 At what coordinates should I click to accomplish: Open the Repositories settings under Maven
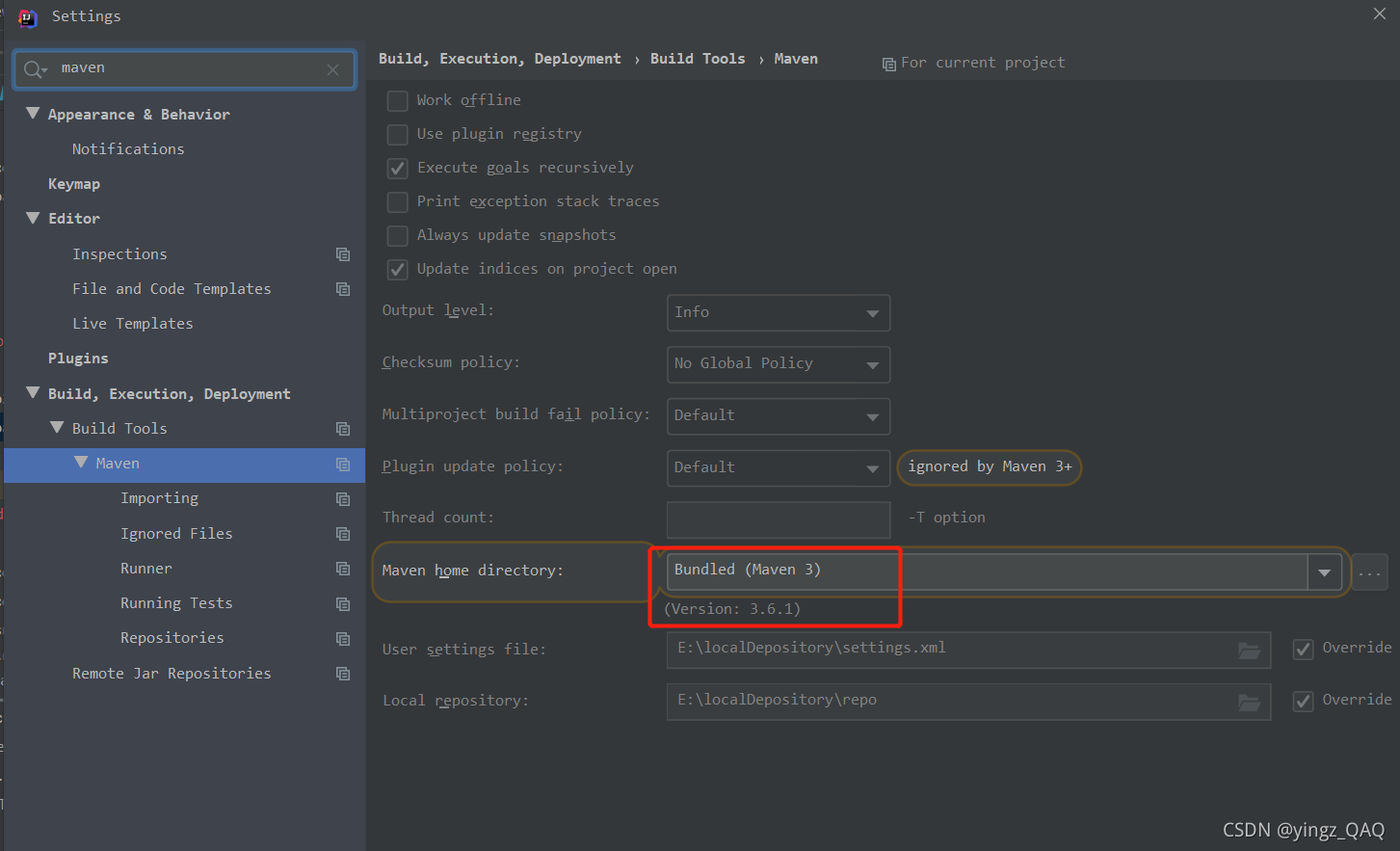[172, 638]
